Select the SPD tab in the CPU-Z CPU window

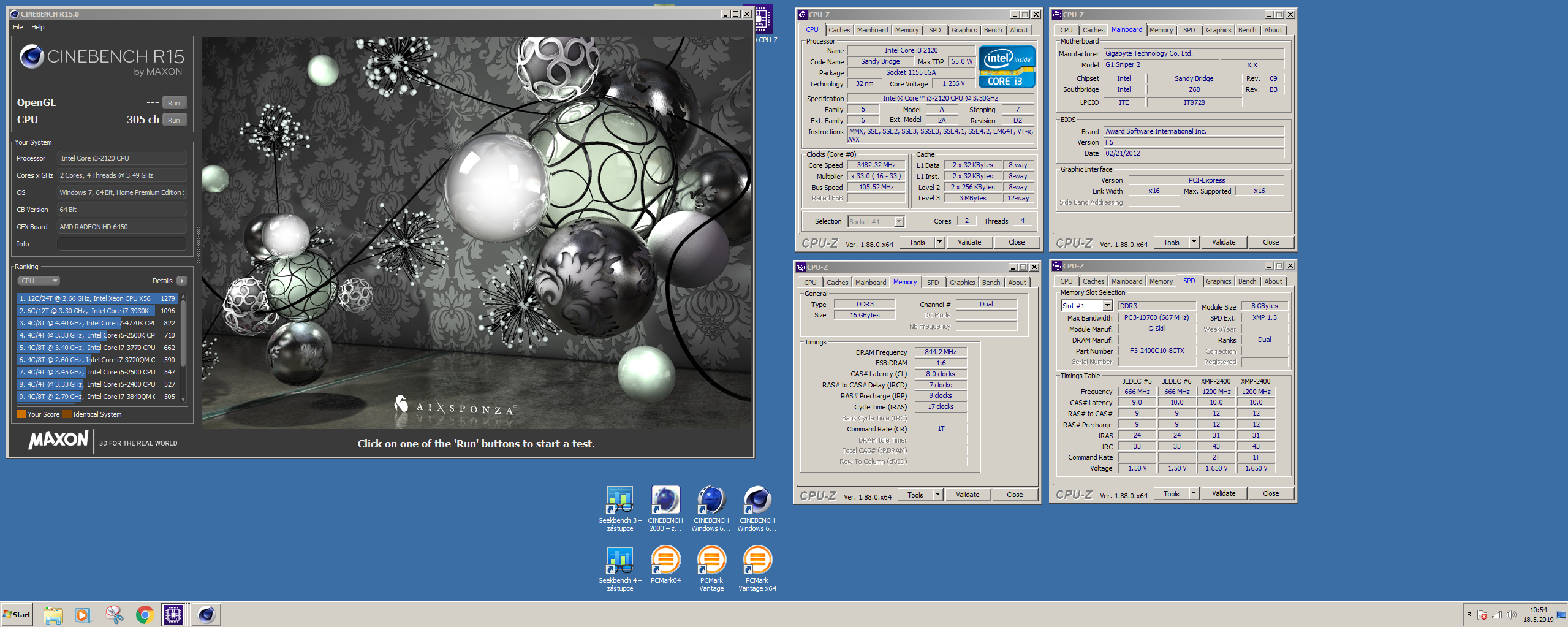coord(934,30)
